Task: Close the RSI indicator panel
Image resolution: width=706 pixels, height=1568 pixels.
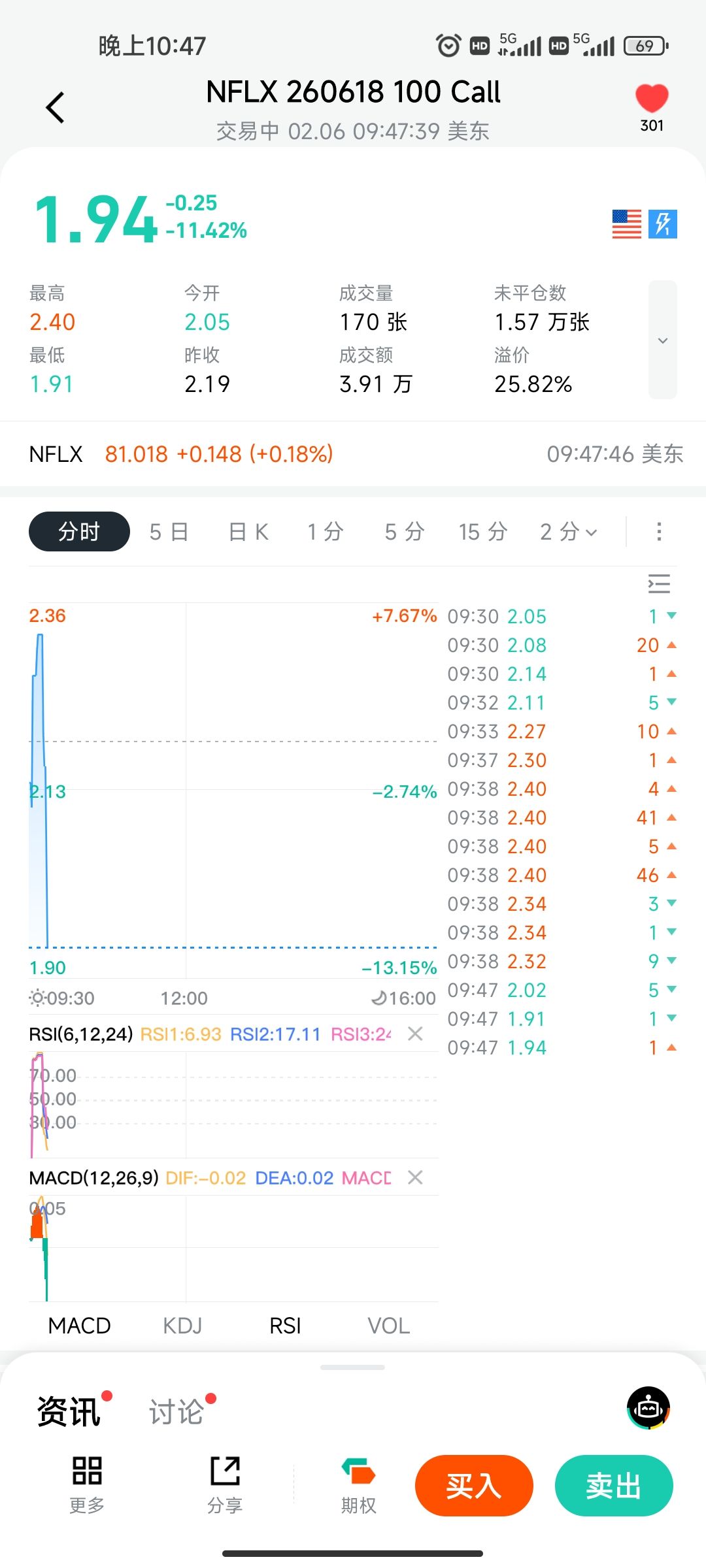Action: 415,1034
